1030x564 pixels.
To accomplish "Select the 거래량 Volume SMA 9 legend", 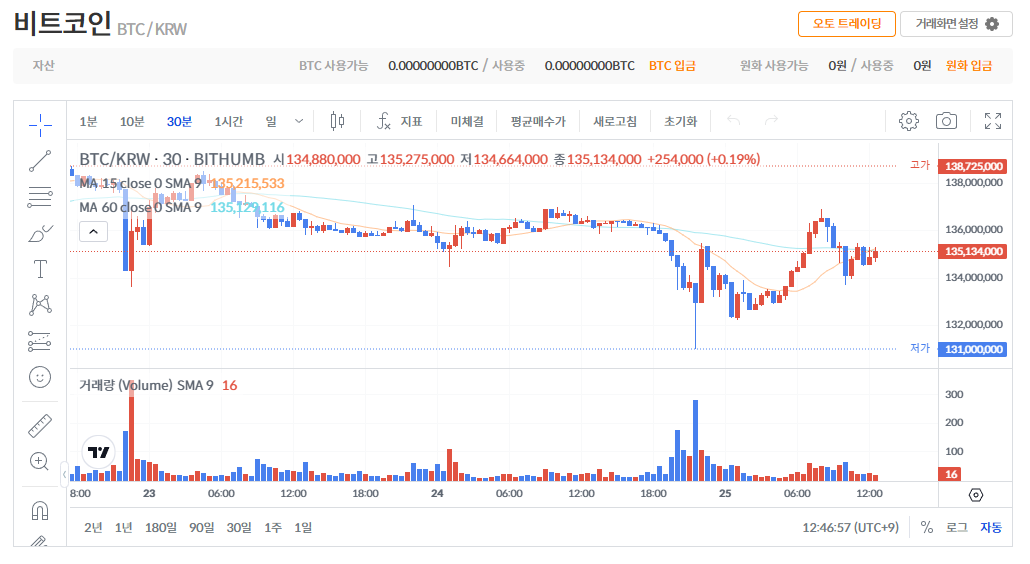I will [146, 385].
